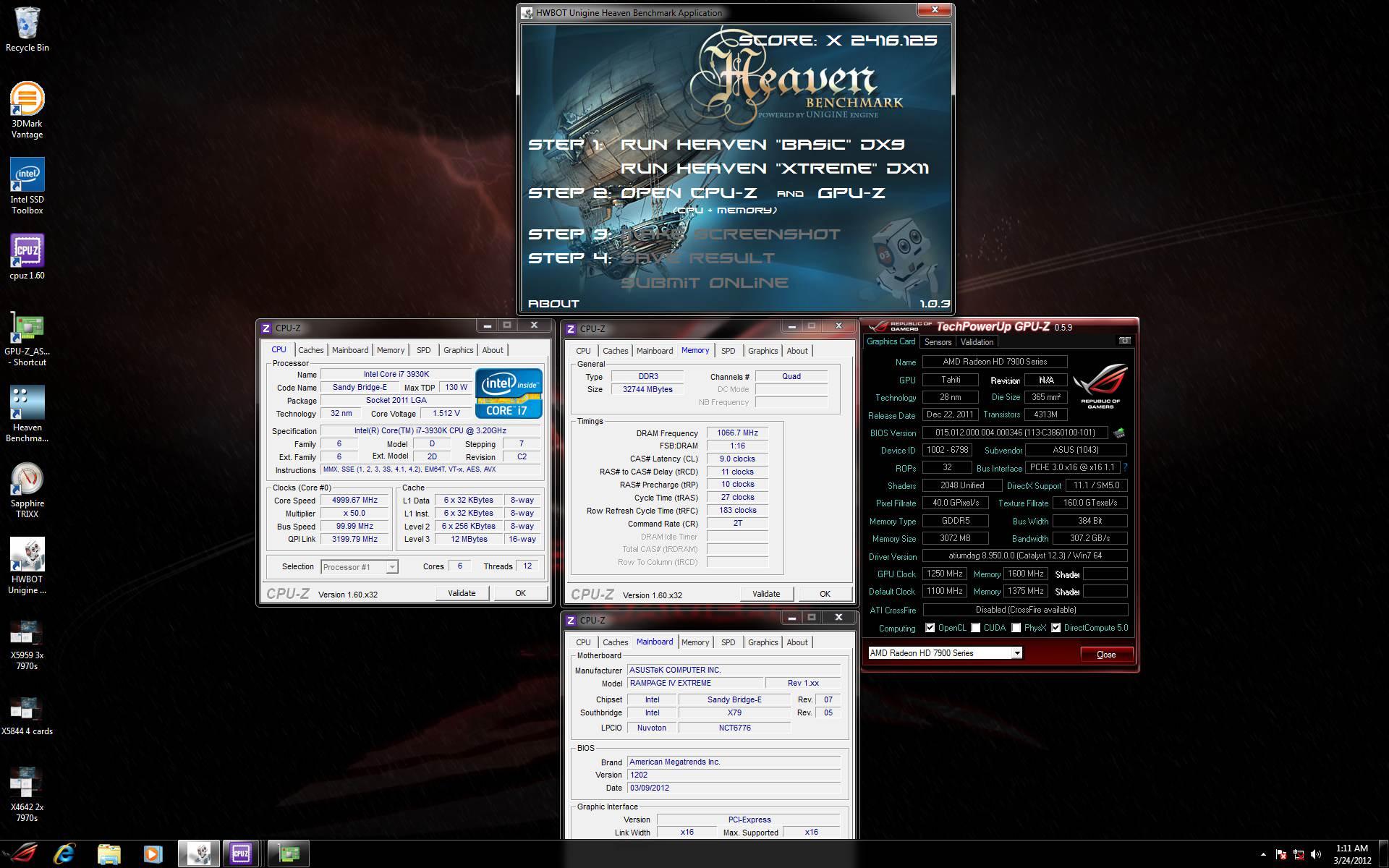The height and width of the screenshot is (868, 1389).
Task: Click the GPU-Z BIOS Version field
Action: 1014,433
